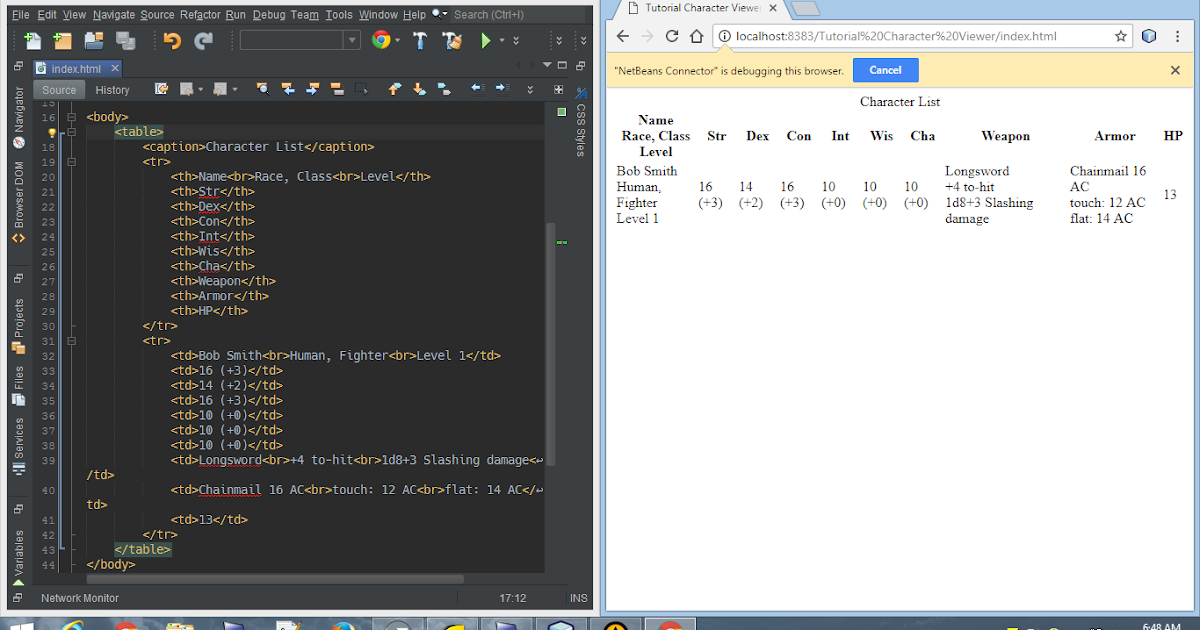Collapse the table element fold at line 17
This screenshot has width=1200, height=630.
72,131
